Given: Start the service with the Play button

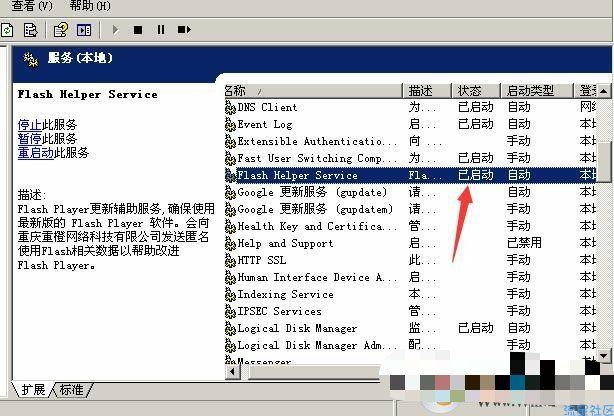Looking at the screenshot, I should pos(115,30).
